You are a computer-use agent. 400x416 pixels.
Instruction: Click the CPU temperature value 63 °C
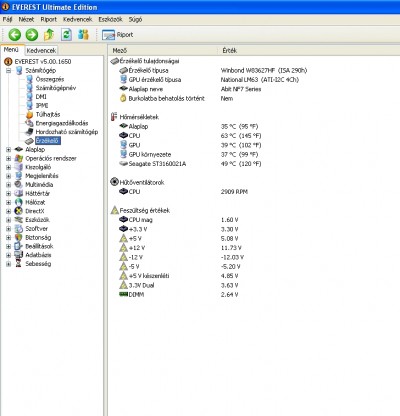[x=241, y=136]
